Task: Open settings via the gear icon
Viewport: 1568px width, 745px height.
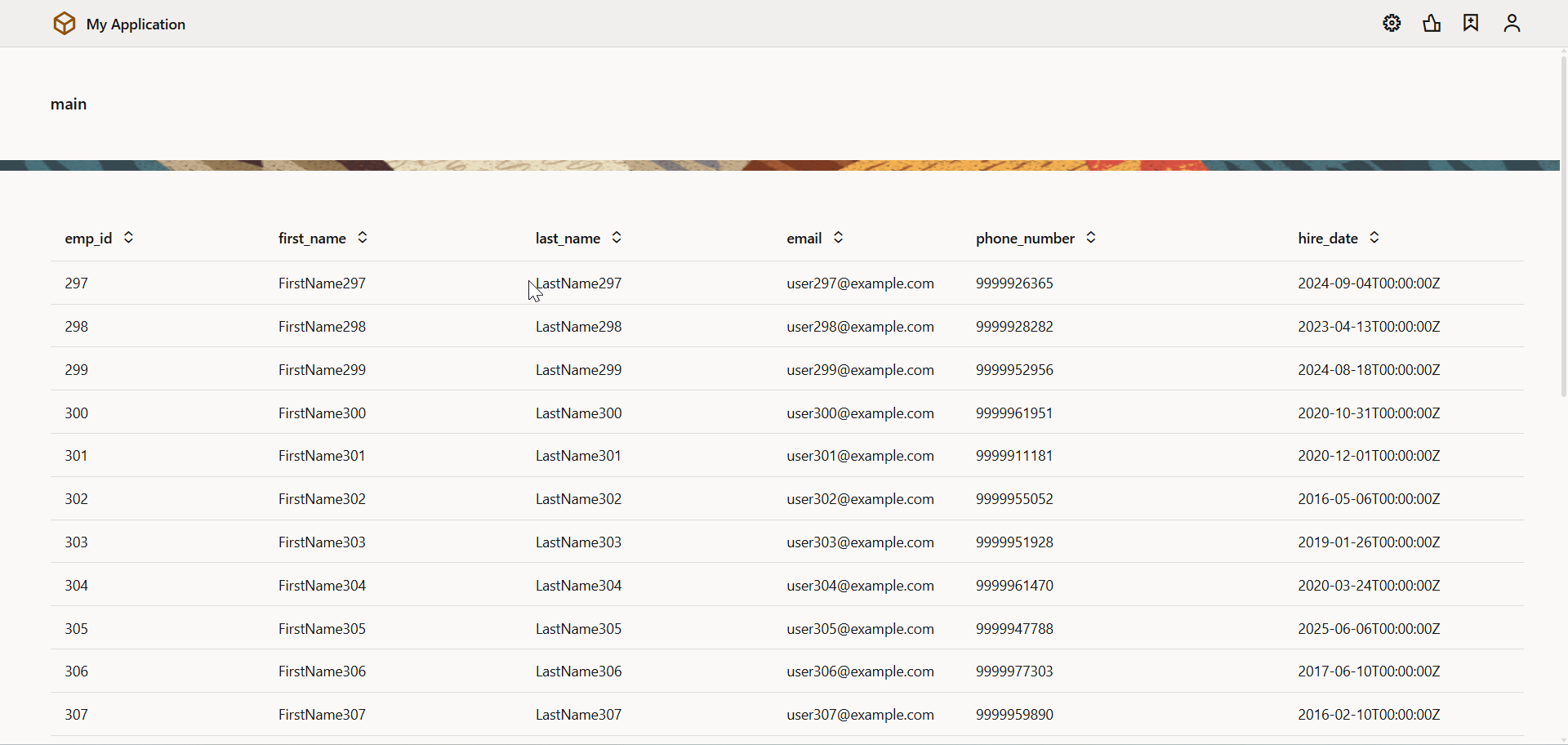Action: [1392, 24]
